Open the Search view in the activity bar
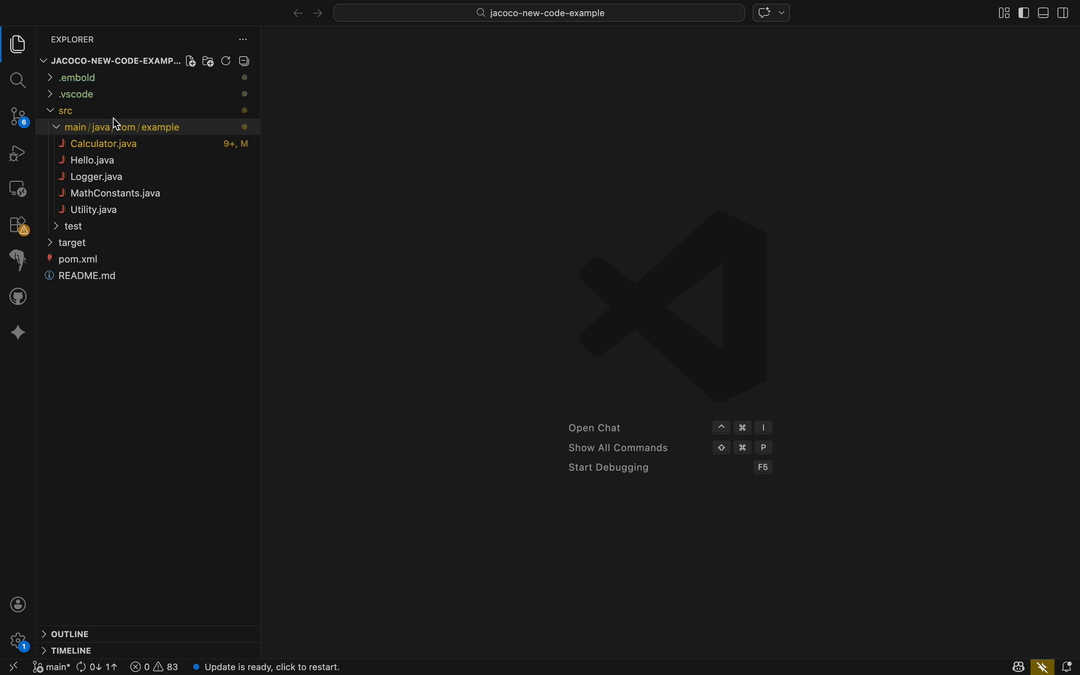The image size is (1080, 675). pyautogui.click(x=17, y=80)
